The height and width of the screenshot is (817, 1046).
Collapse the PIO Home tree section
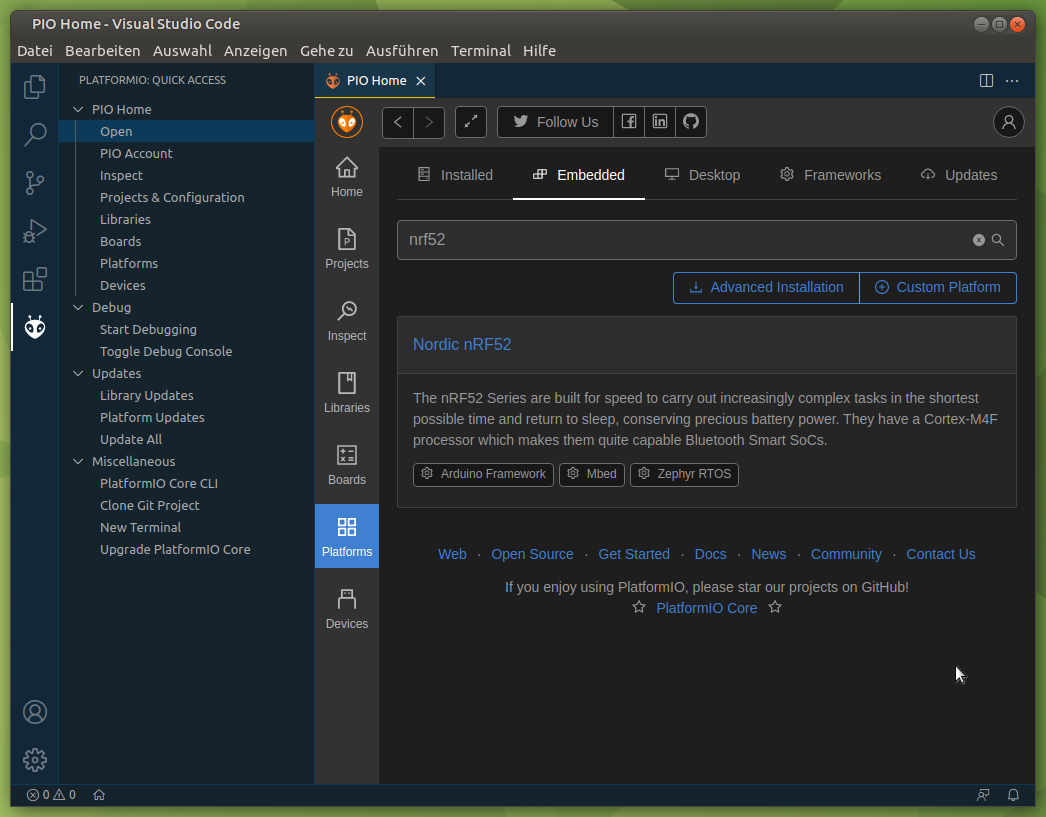click(79, 110)
